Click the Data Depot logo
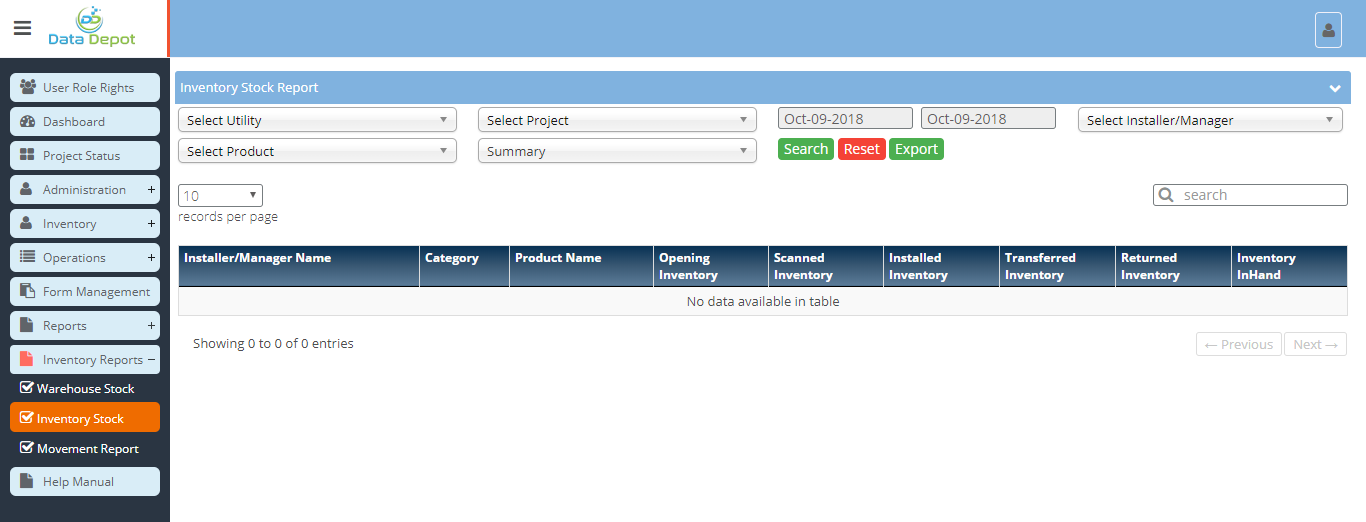Screen dimensions: 1366x522 [92, 28]
